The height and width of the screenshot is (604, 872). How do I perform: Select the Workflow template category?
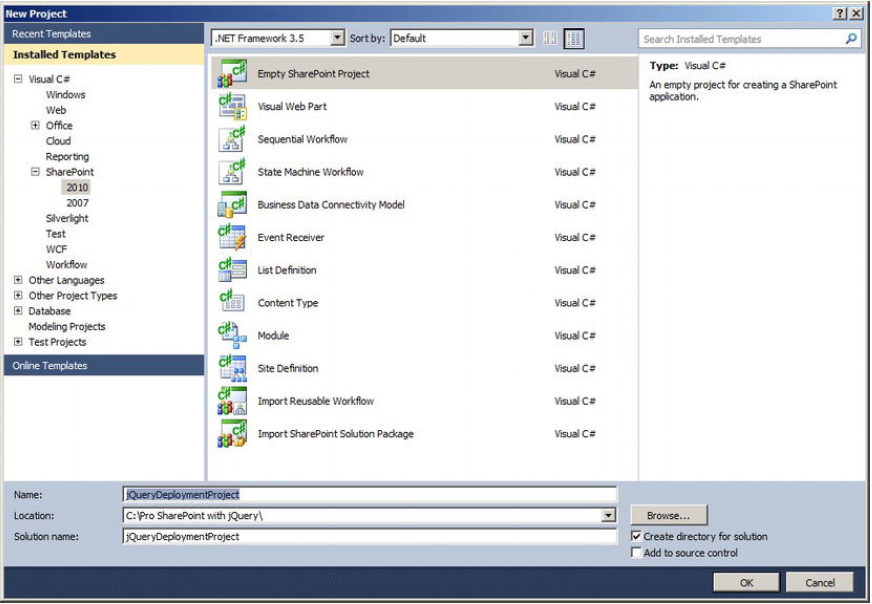pos(67,264)
